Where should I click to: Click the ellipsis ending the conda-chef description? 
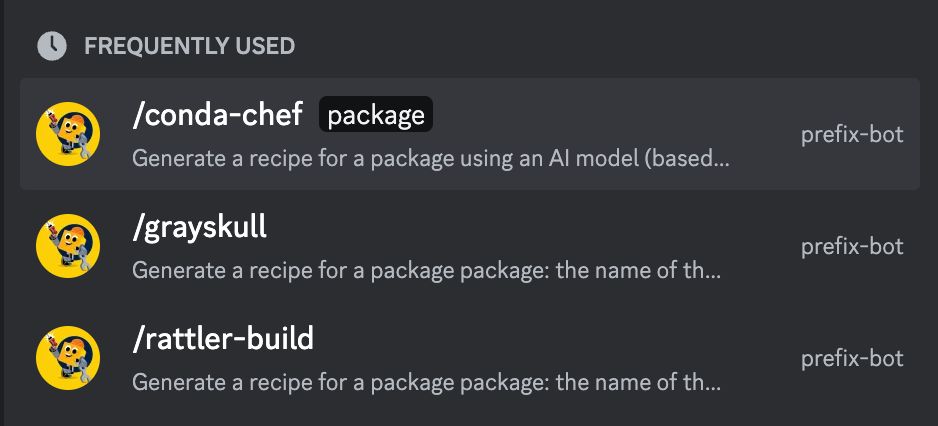720,163
